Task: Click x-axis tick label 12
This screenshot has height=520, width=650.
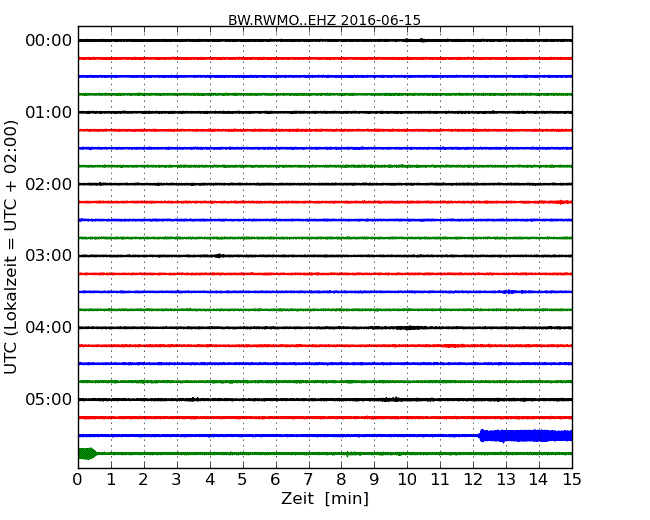Action: pos(473,480)
